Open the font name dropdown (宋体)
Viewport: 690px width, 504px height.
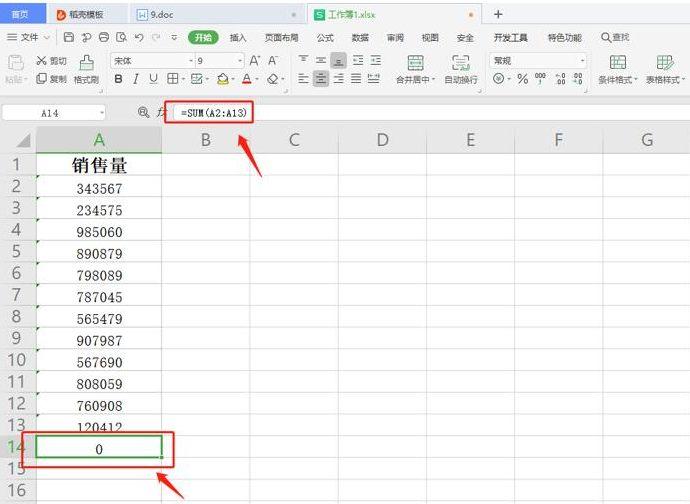tap(191, 61)
